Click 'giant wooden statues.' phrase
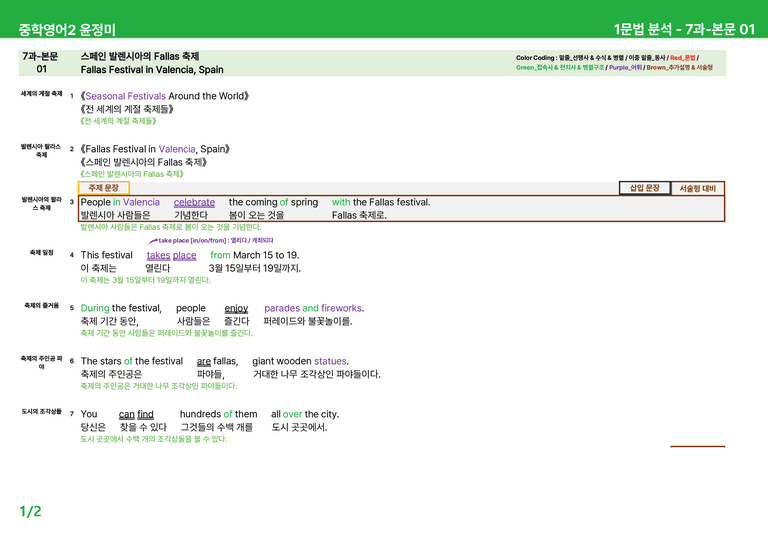Viewport: 768px width, 543px height. pyautogui.click(x=300, y=361)
